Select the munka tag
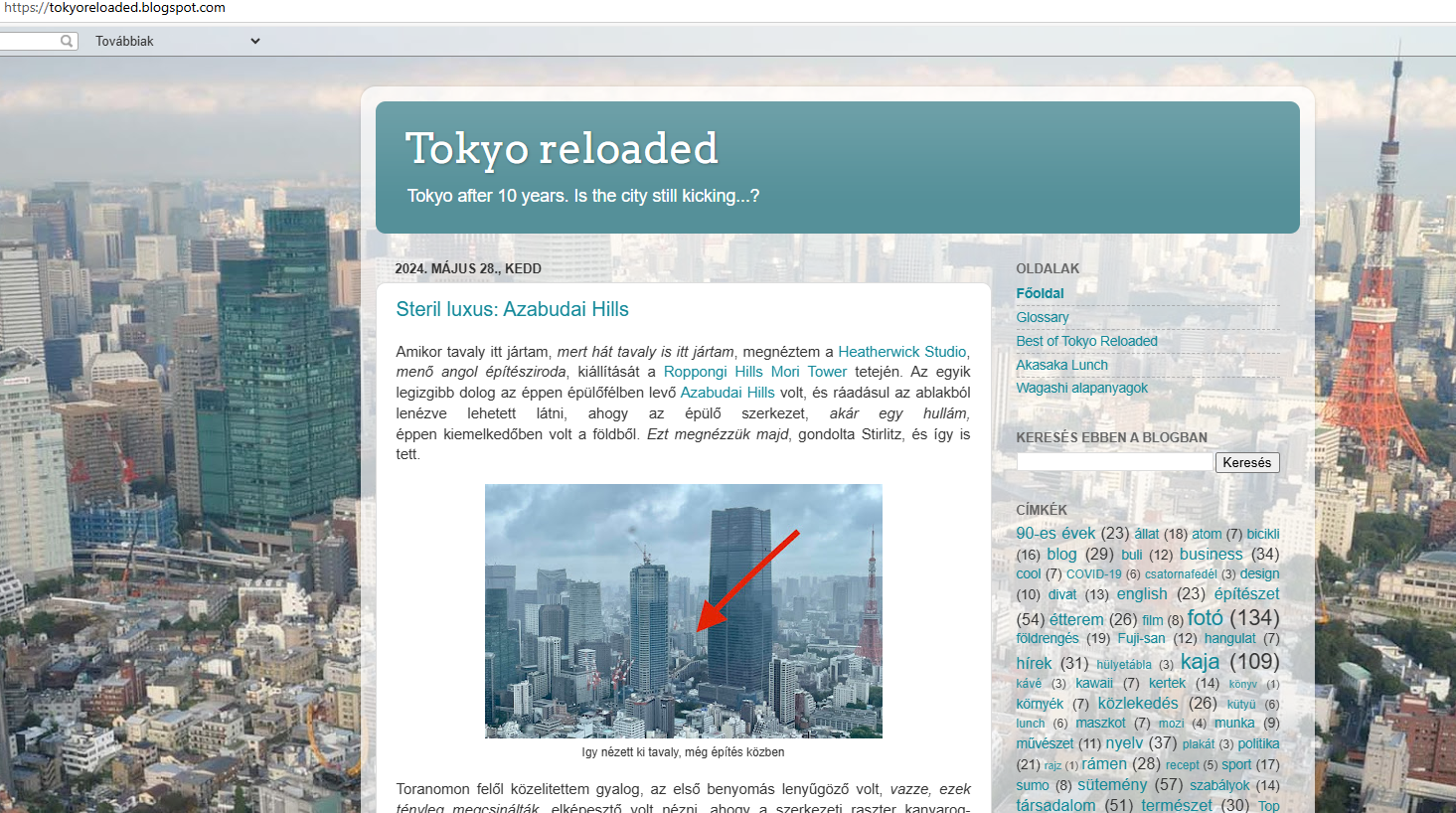The height and width of the screenshot is (813, 1456). click(x=1234, y=723)
